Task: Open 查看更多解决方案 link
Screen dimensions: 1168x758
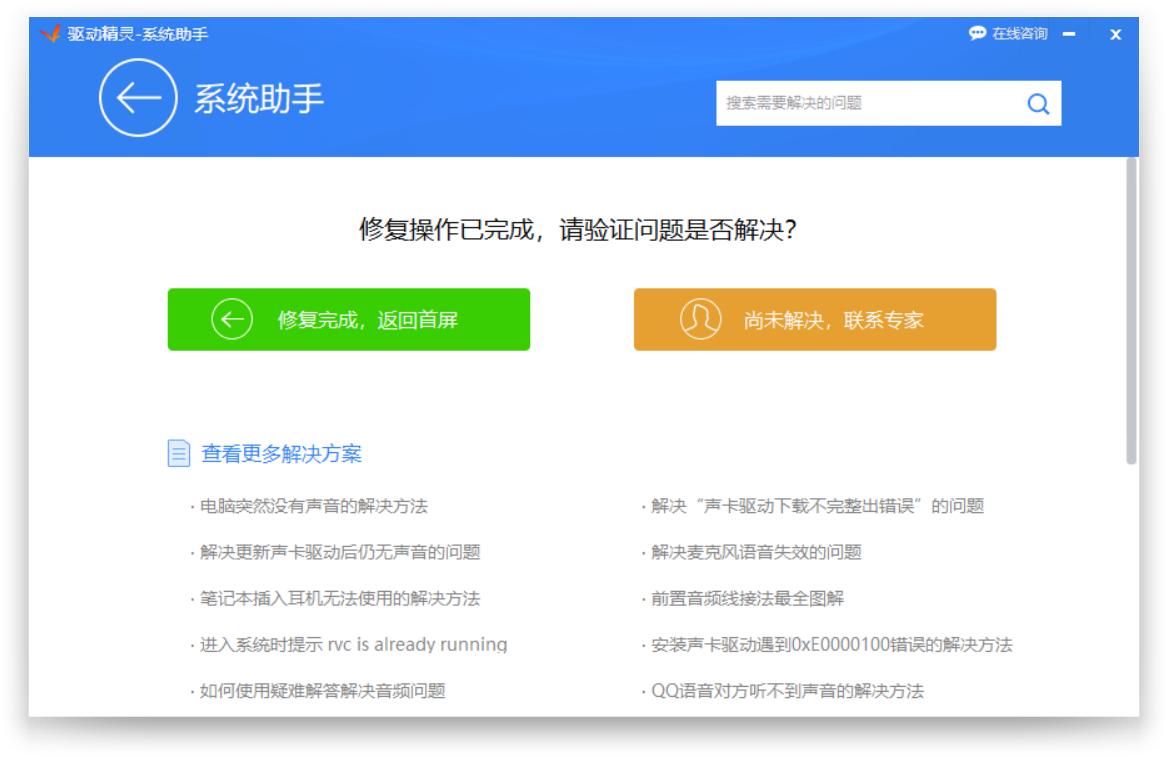Action: [x=281, y=454]
